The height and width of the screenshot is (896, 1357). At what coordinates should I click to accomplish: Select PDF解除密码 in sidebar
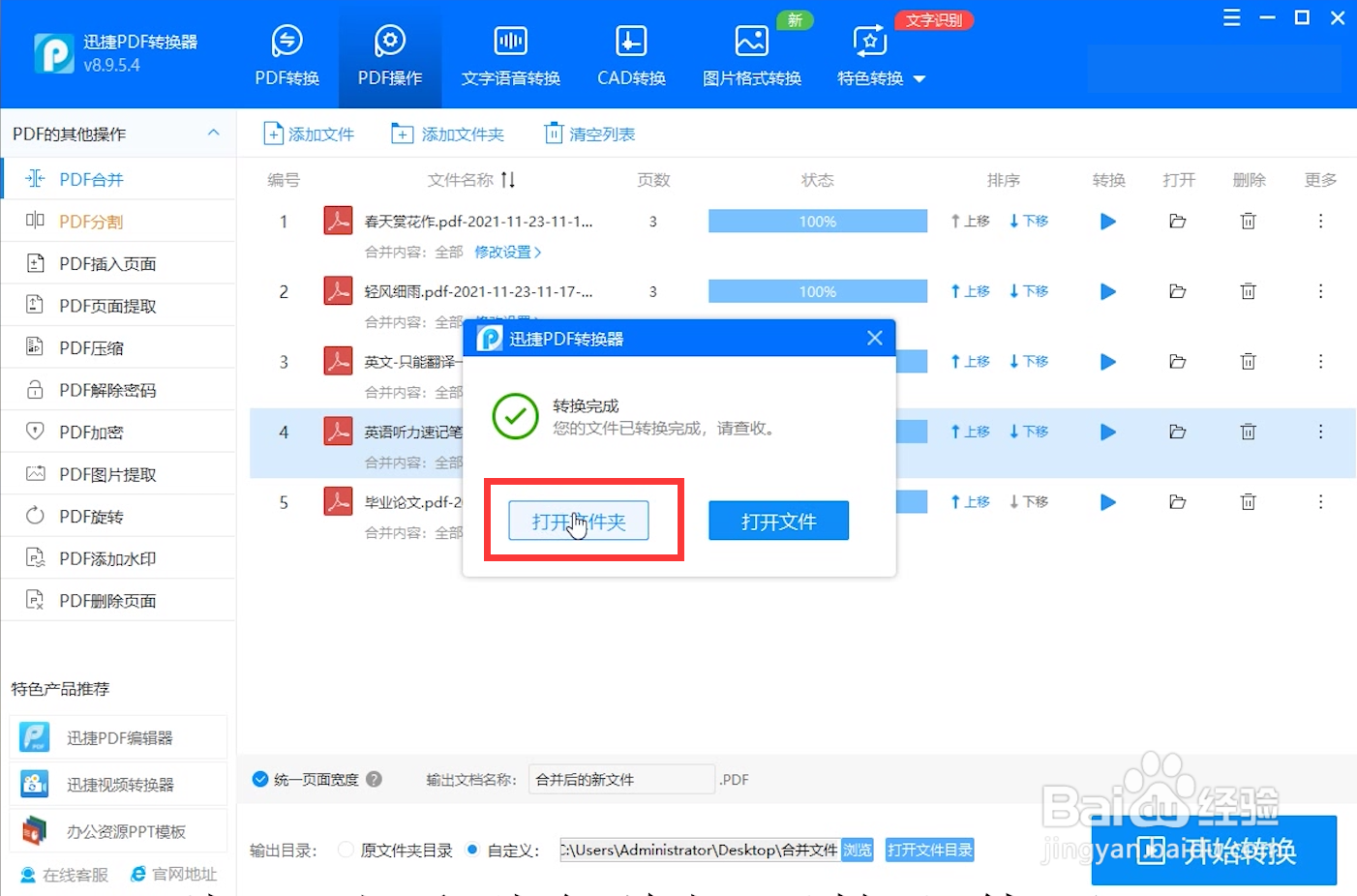(118, 390)
